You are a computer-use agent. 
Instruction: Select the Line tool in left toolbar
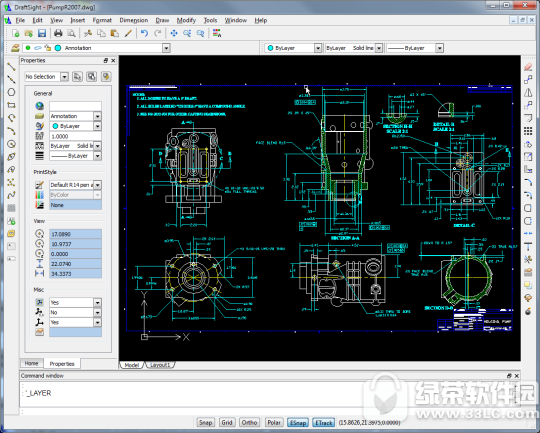11,66
